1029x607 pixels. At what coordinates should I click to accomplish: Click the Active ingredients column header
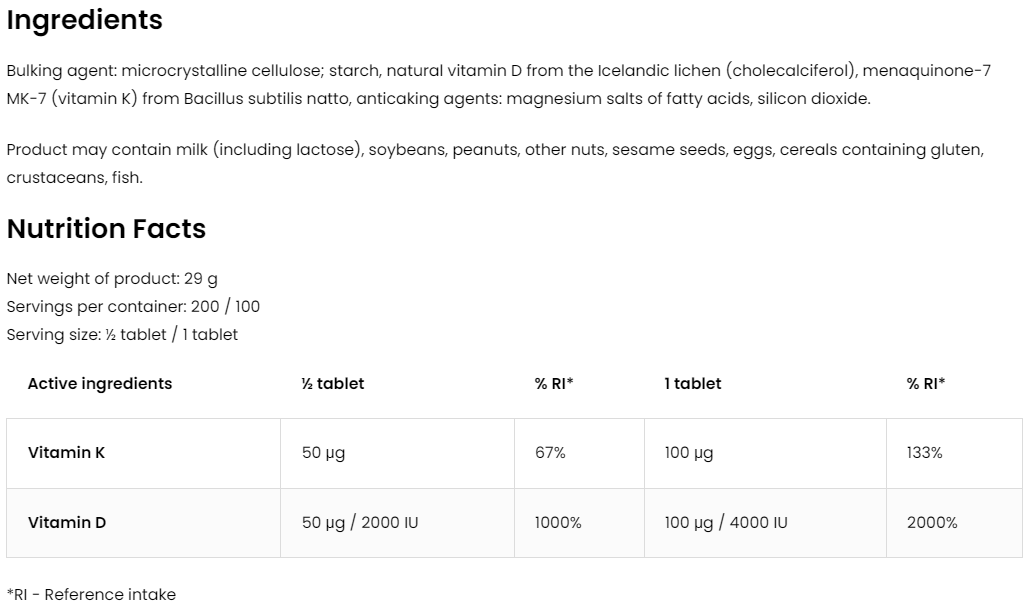point(100,384)
